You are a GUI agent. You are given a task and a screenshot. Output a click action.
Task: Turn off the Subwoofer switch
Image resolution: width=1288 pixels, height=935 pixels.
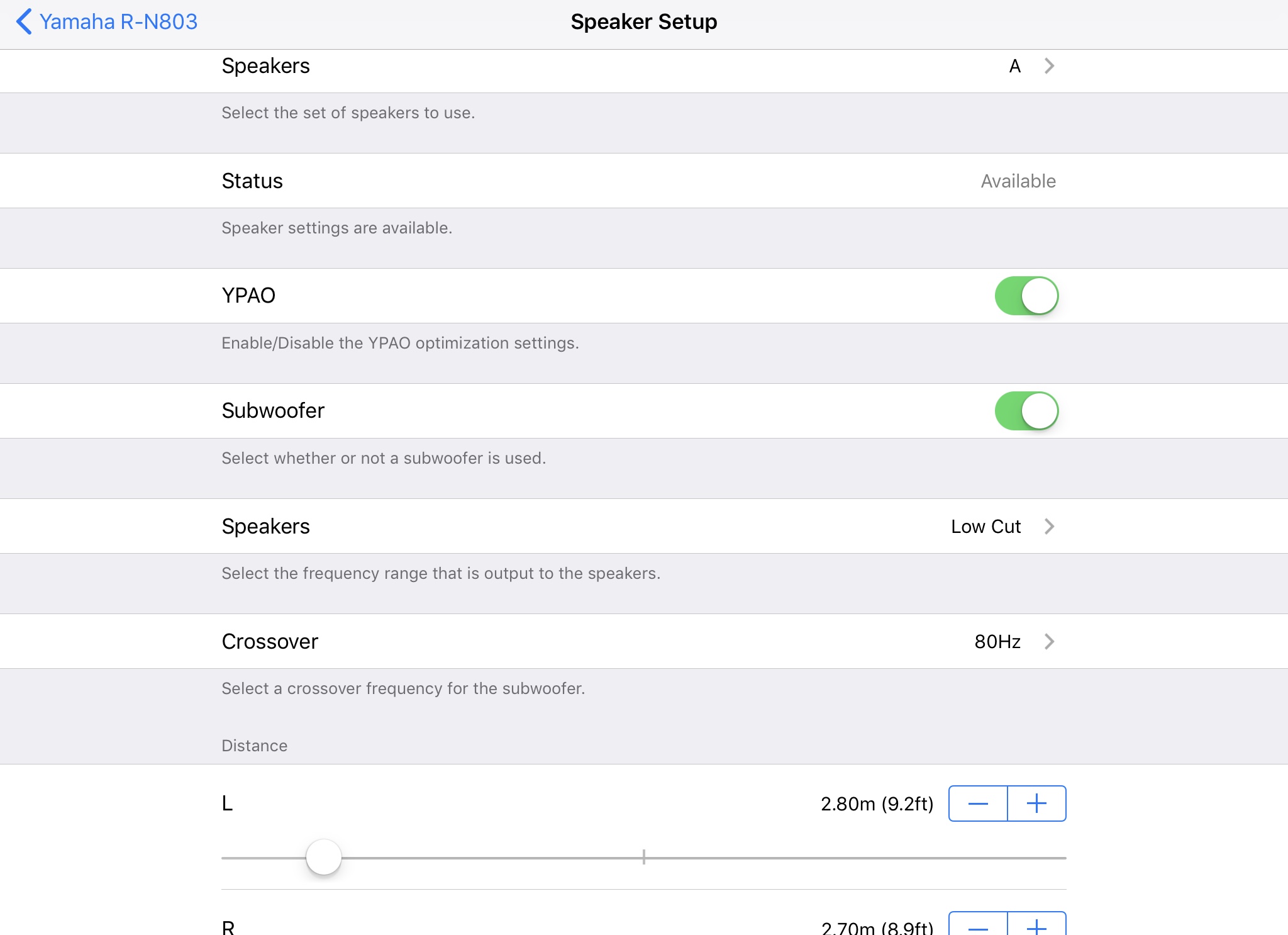point(1026,411)
